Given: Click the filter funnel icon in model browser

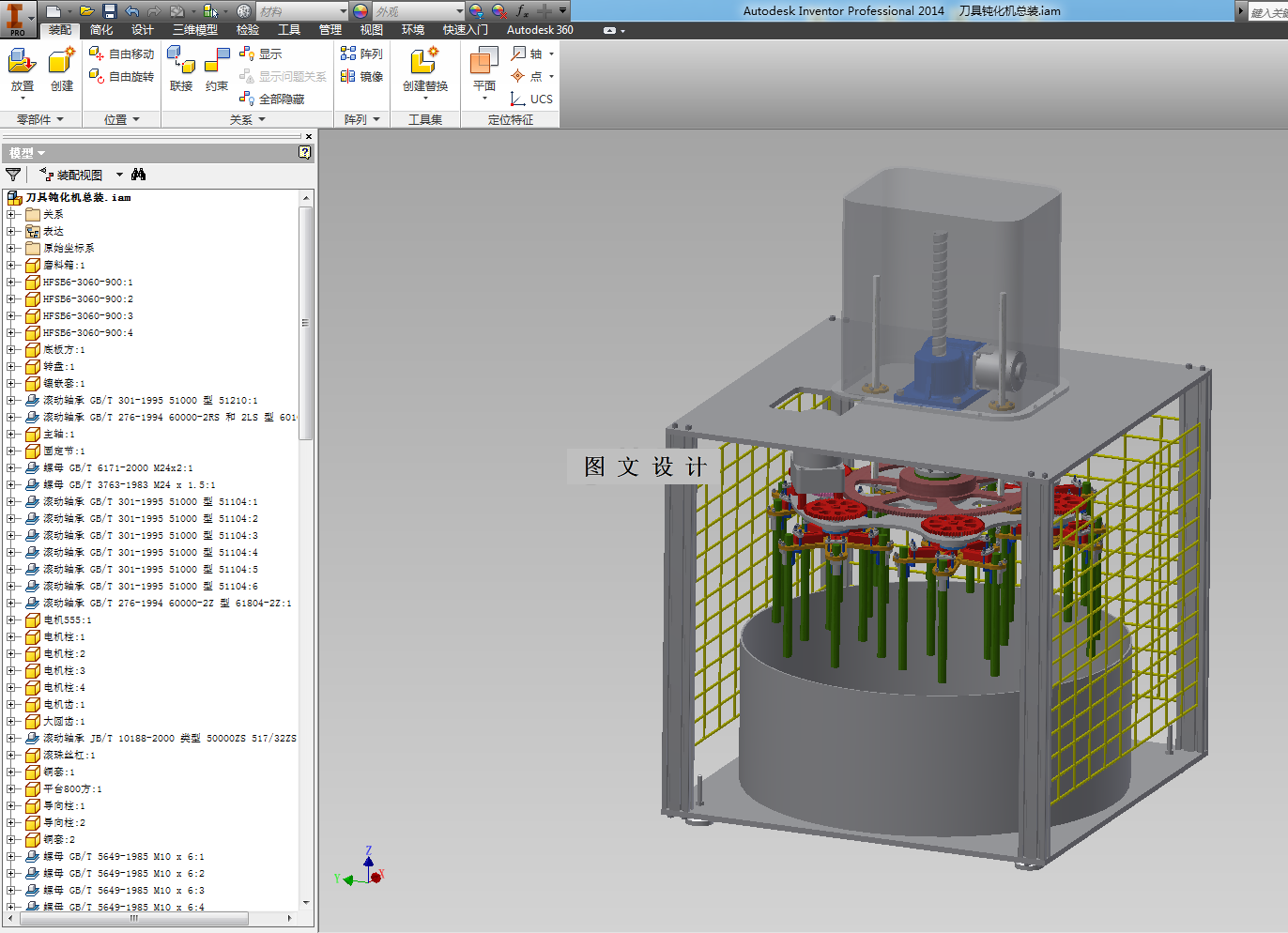Looking at the screenshot, I should (13, 175).
